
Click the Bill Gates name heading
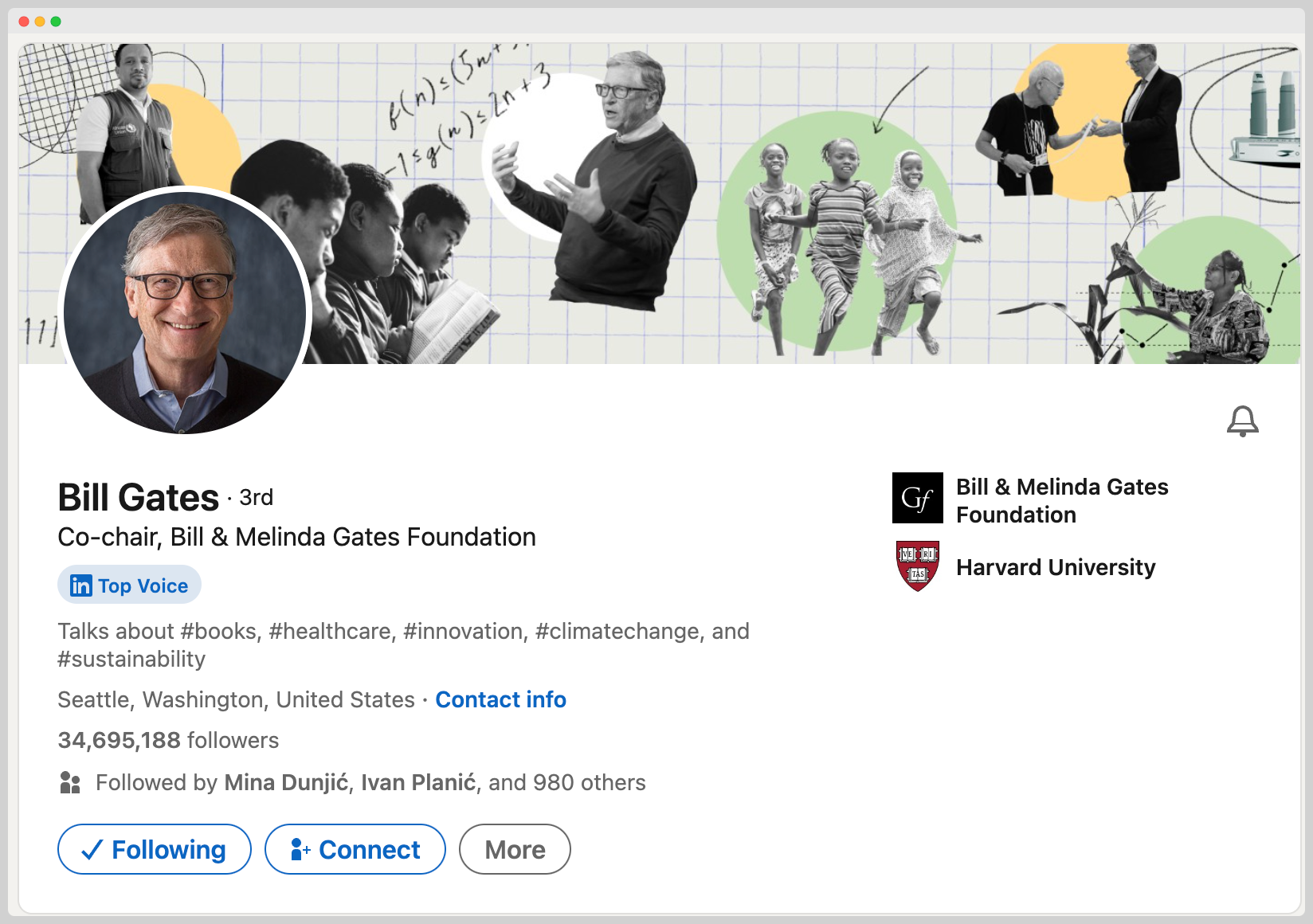[139, 498]
